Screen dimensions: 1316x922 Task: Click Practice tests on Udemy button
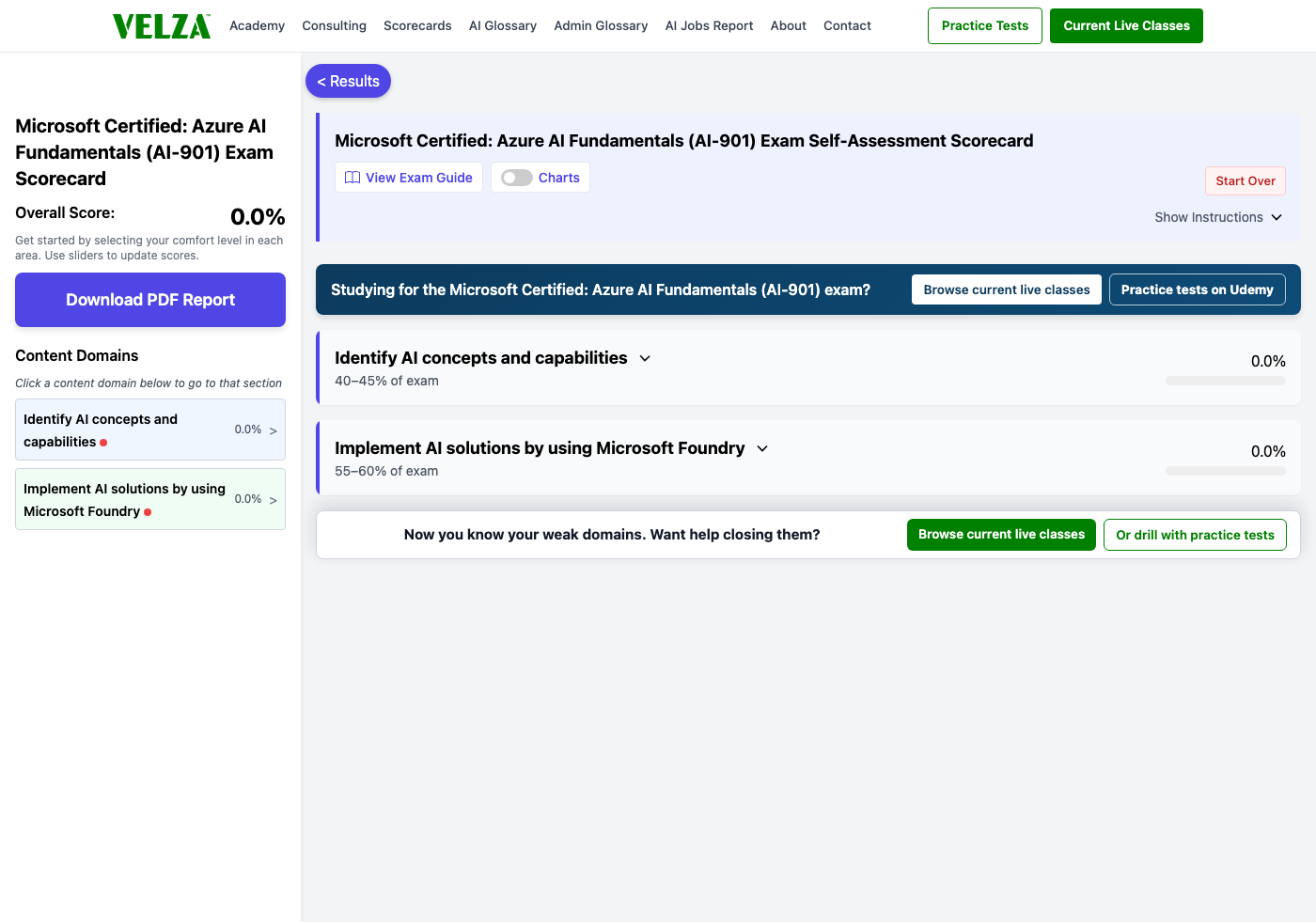[x=1197, y=289]
